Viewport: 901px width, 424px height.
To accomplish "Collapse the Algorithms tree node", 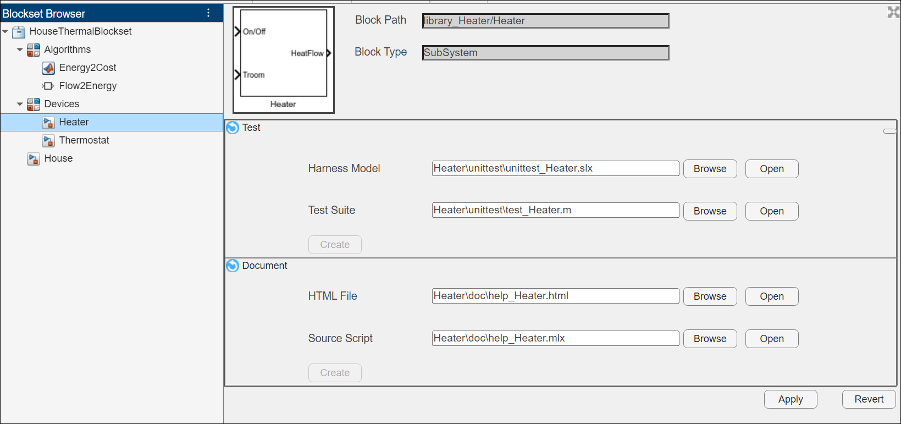I will pos(20,50).
